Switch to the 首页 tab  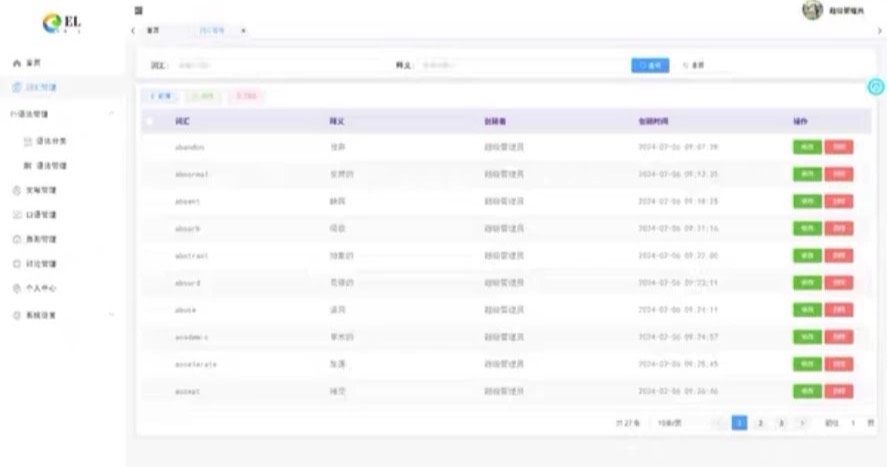(153, 31)
